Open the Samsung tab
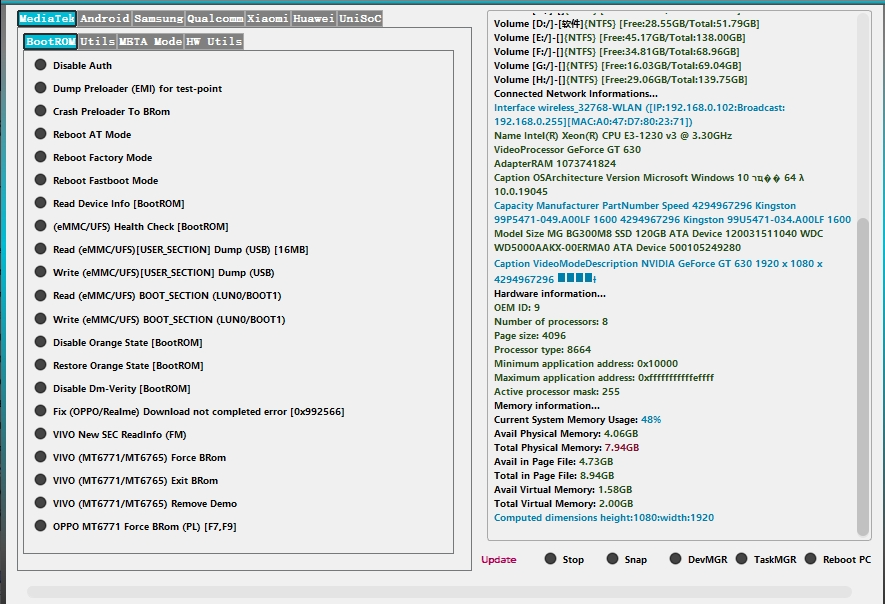The image size is (885, 604). coord(159,19)
